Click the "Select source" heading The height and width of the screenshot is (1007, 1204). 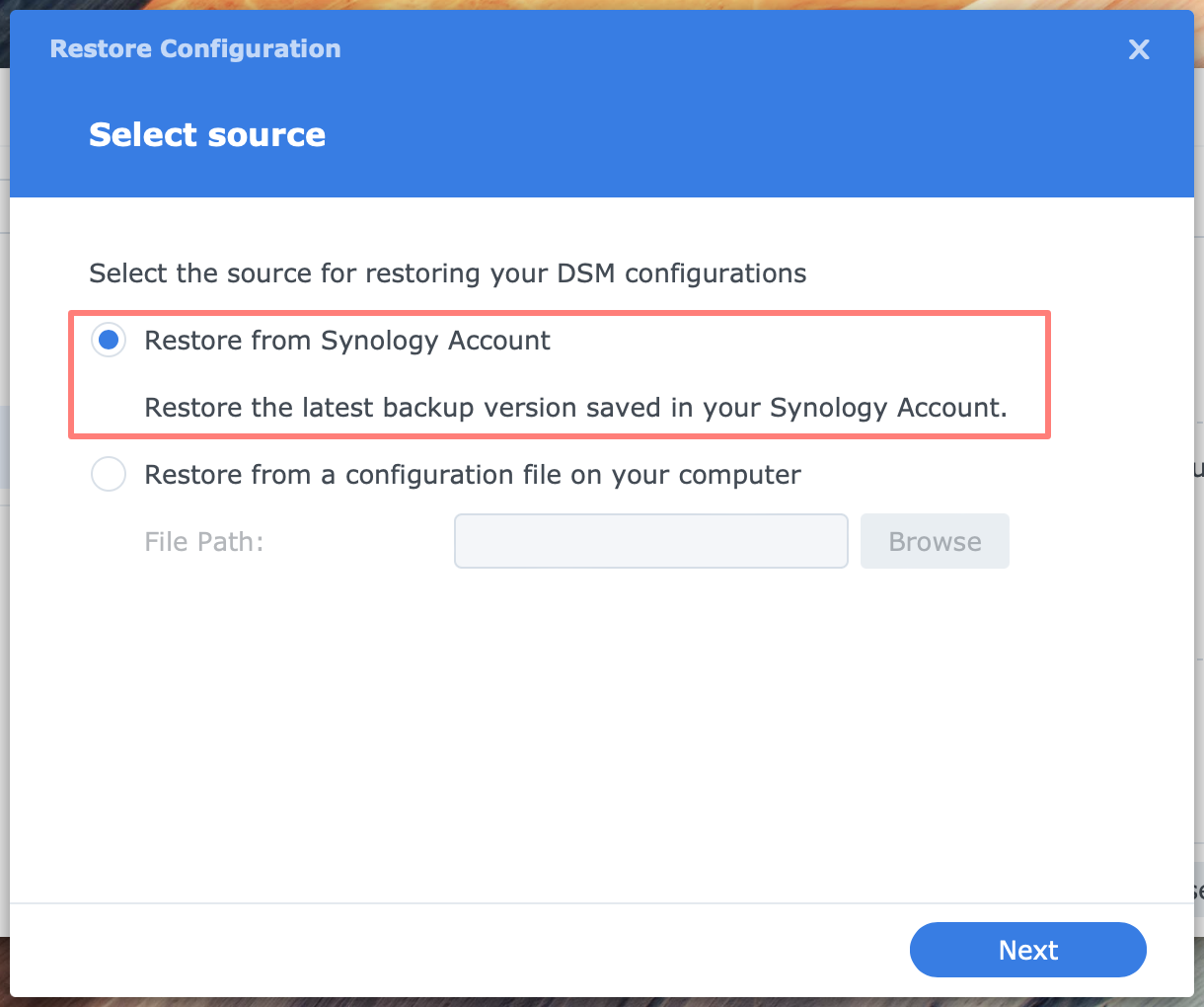(206, 134)
